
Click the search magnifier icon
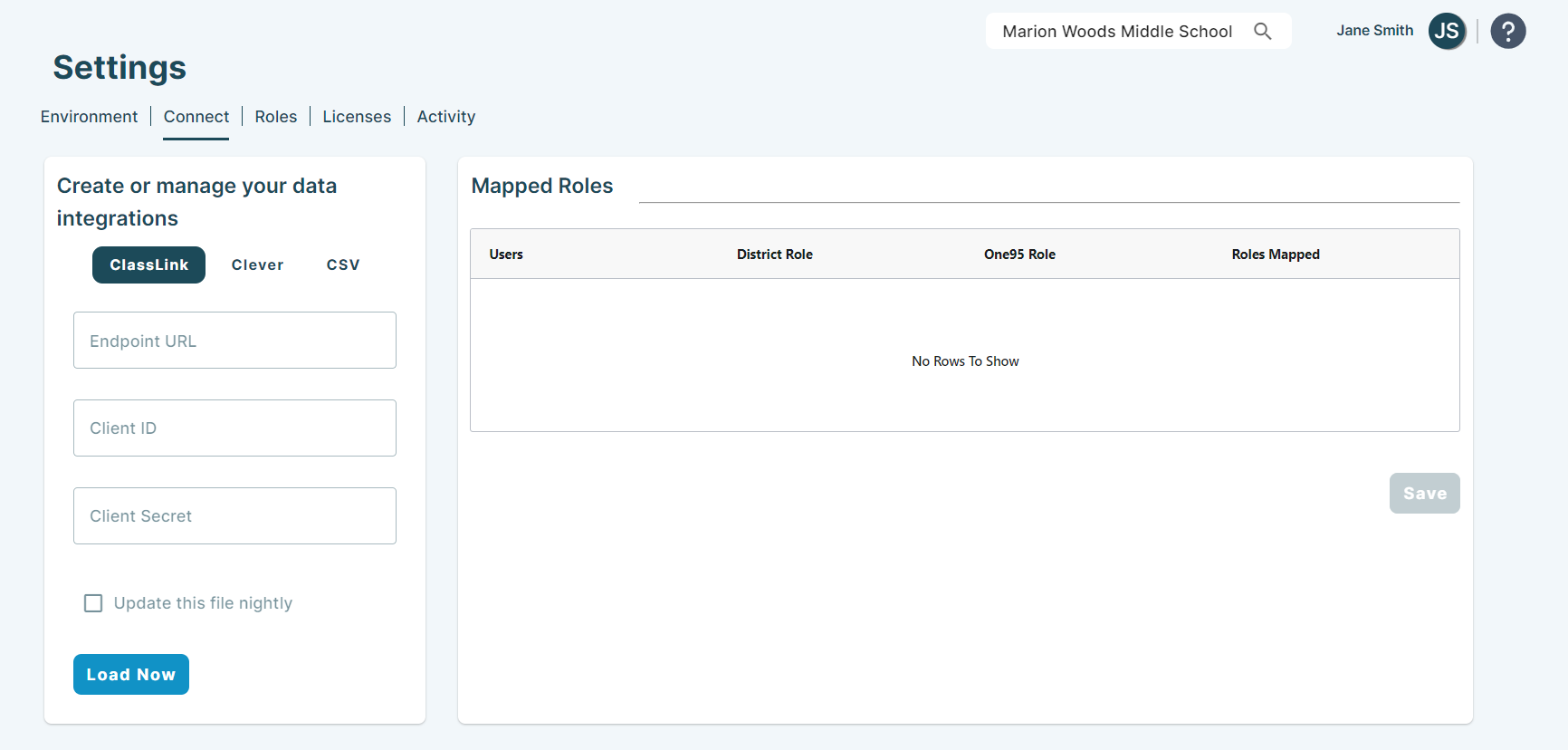pyautogui.click(x=1262, y=32)
